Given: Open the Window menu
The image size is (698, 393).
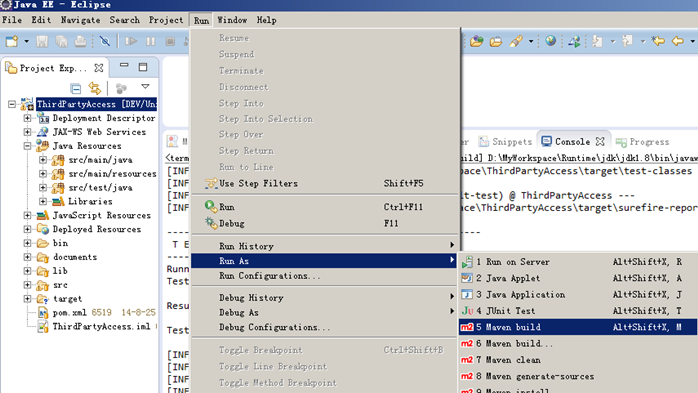Looking at the screenshot, I should coord(232,20).
